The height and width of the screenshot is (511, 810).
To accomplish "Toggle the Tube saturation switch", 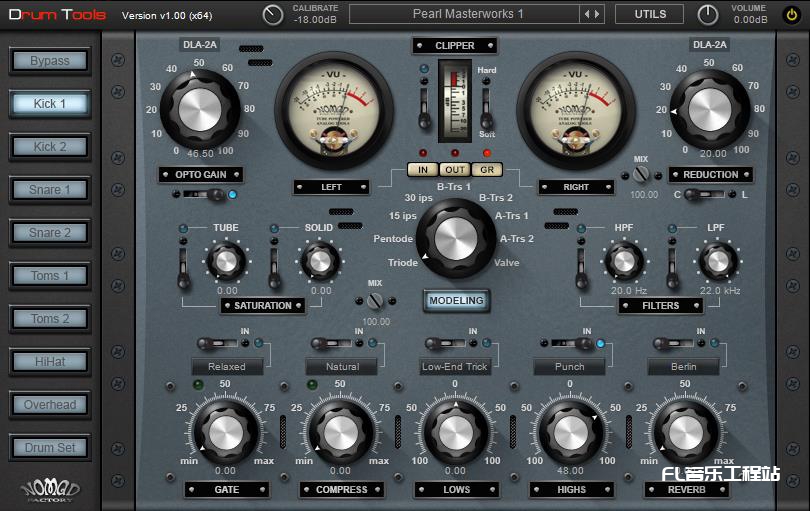I will coord(183,268).
